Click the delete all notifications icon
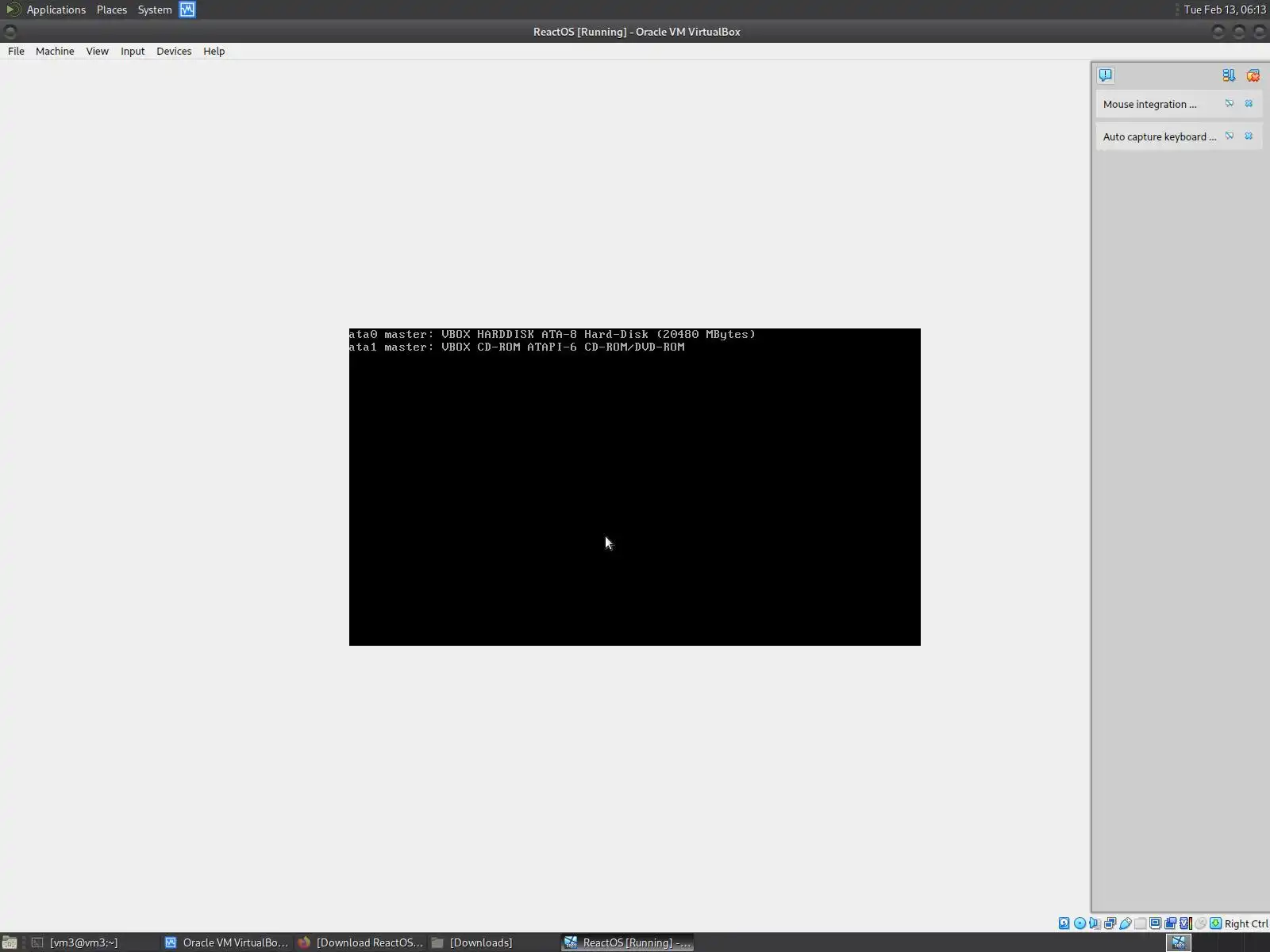The height and width of the screenshot is (952, 1270). [1253, 75]
